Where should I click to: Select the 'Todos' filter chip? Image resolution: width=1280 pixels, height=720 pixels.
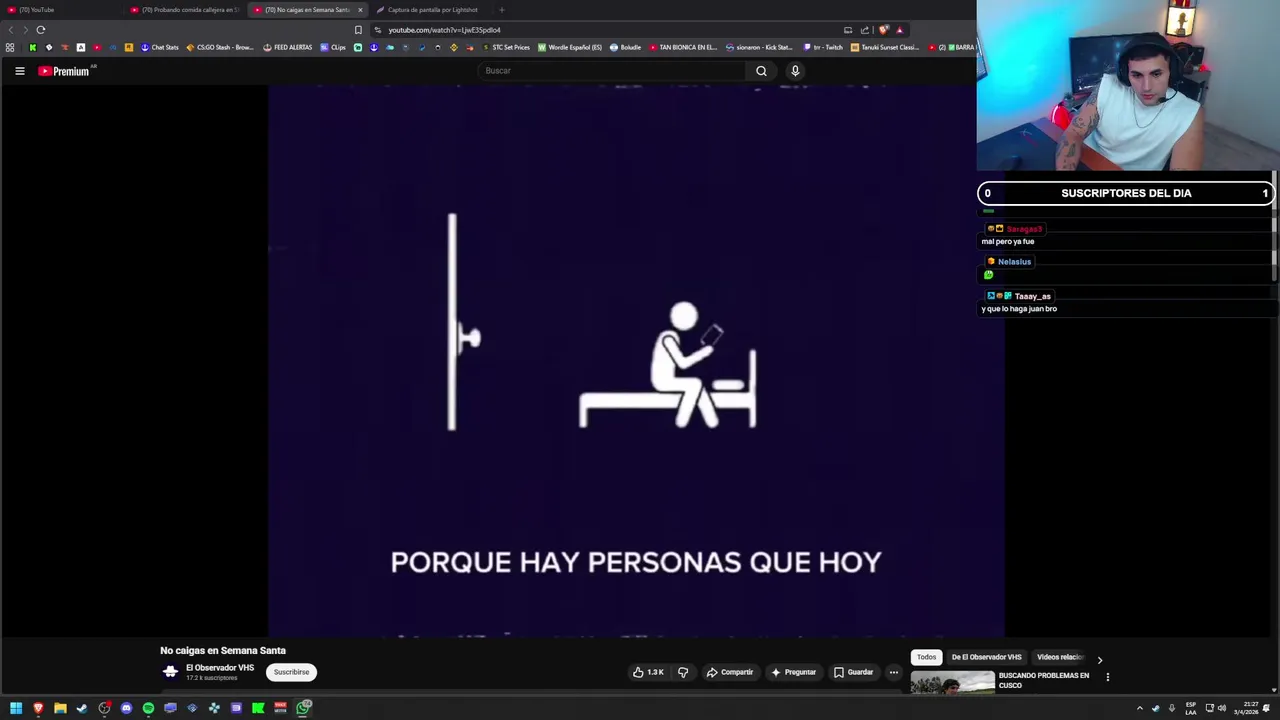pos(927,657)
